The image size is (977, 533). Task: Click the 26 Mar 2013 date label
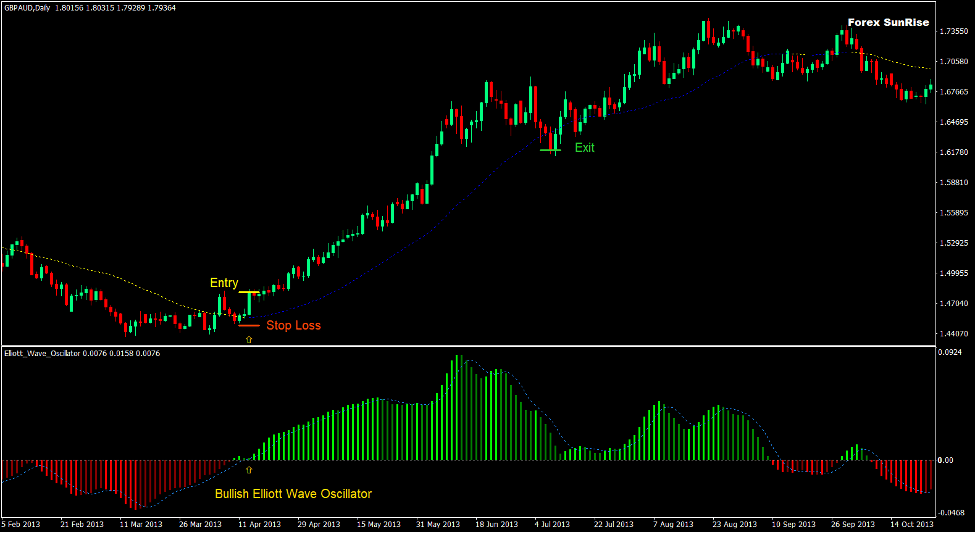pos(200,525)
